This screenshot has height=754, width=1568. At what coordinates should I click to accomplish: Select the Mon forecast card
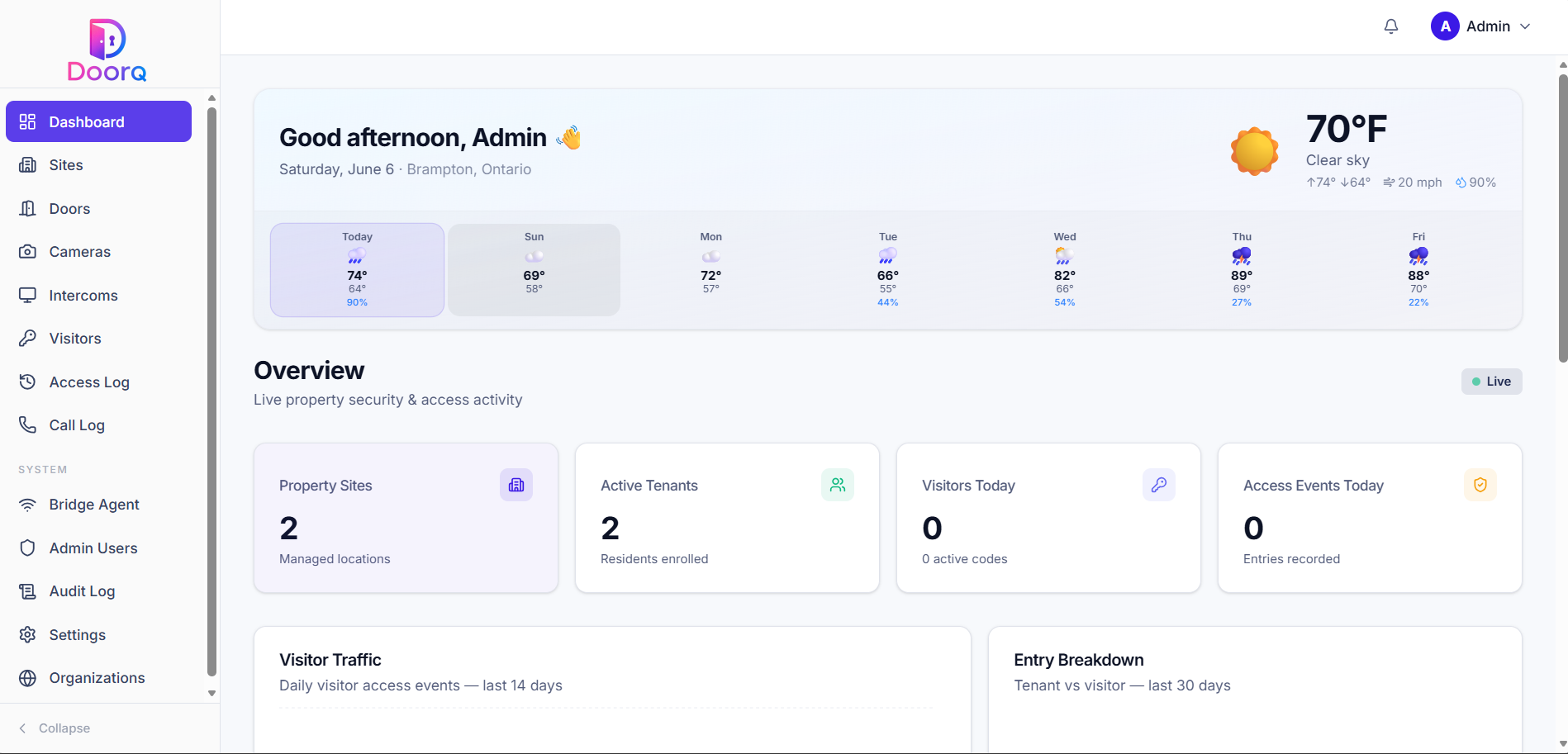point(711,269)
